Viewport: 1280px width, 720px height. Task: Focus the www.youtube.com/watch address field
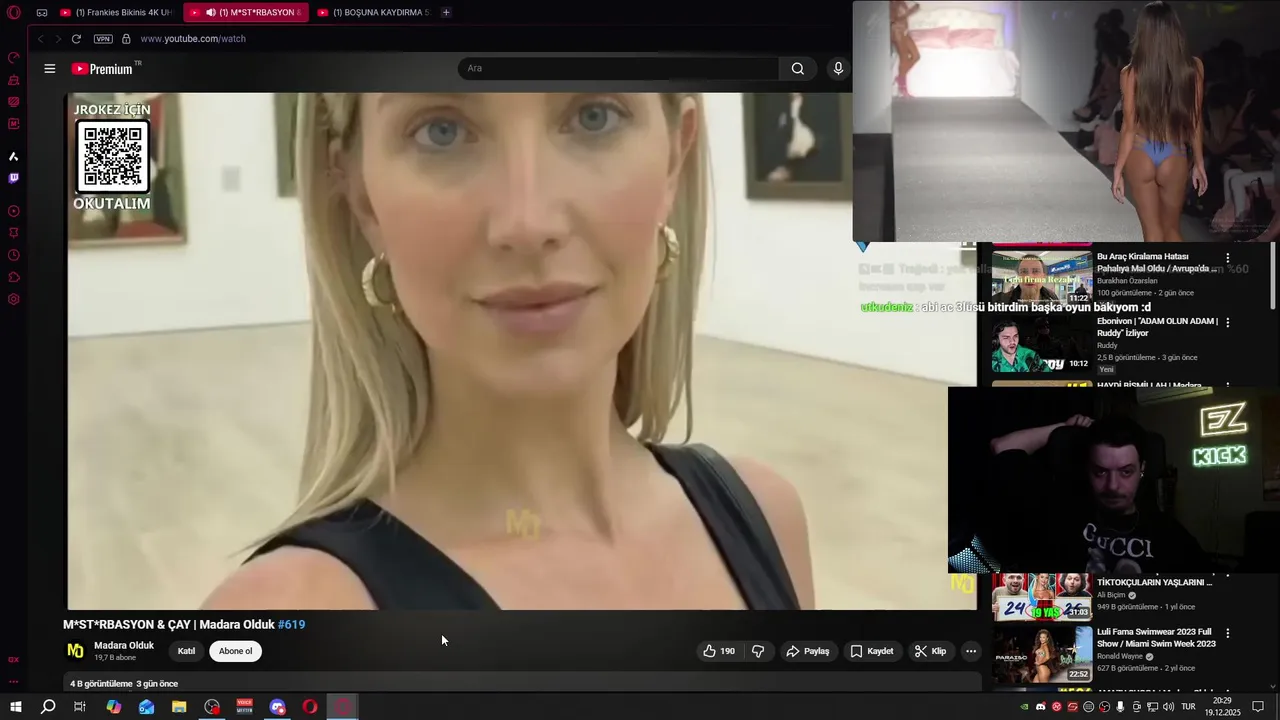[193, 39]
